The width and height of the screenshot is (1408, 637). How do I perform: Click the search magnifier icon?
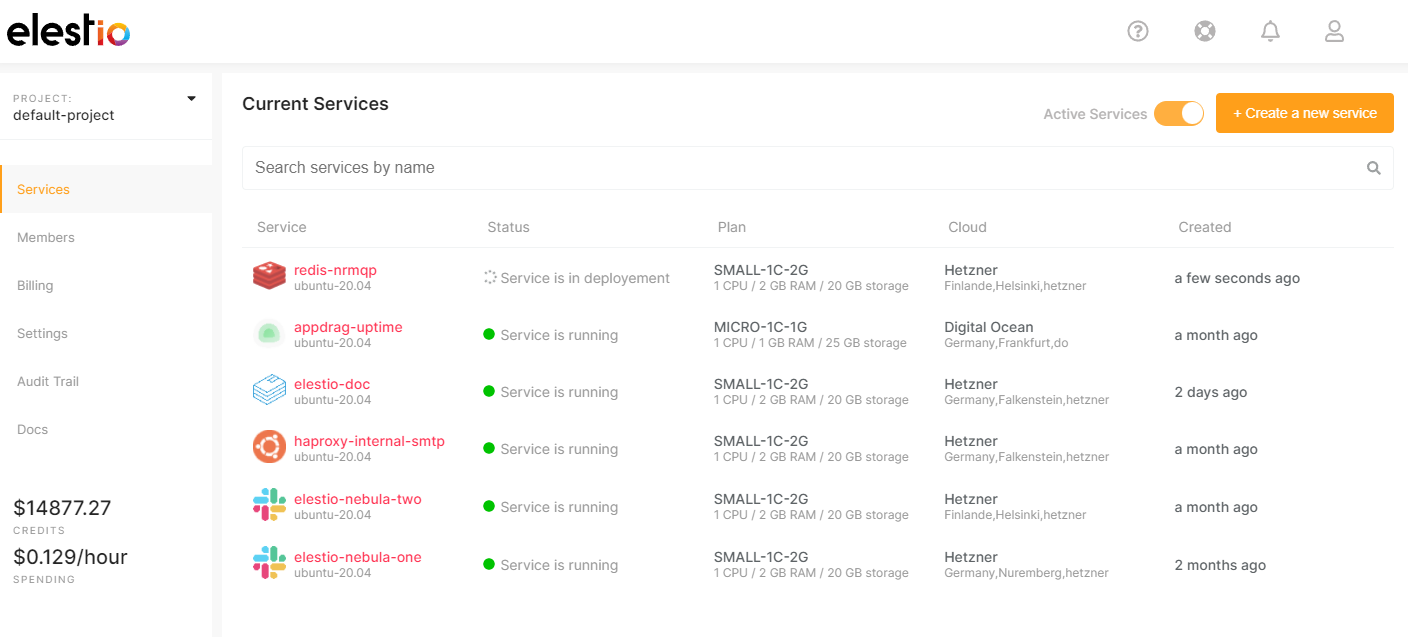tap(1374, 168)
